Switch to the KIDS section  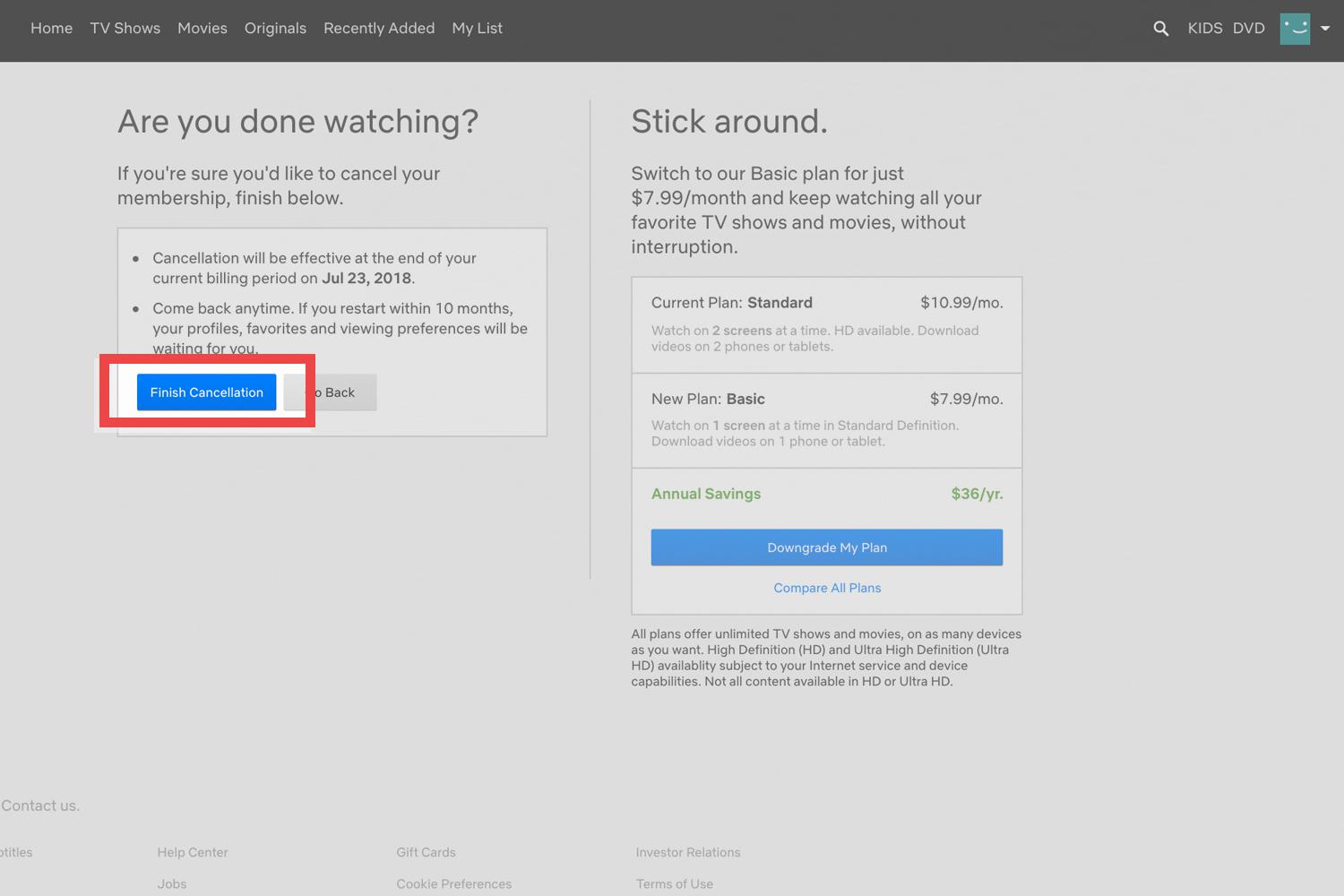click(1204, 28)
